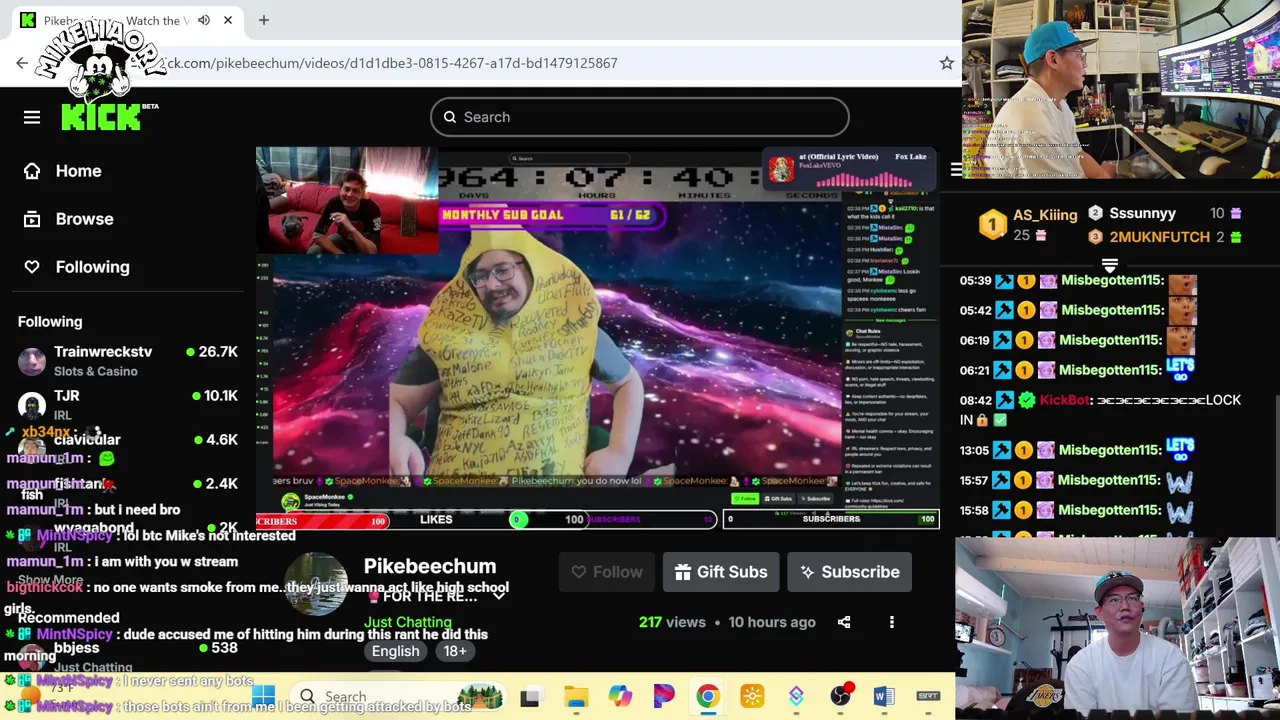Switch to Google Chrome in taskbar
This screenshot has height=720, width=1280.
708,696
